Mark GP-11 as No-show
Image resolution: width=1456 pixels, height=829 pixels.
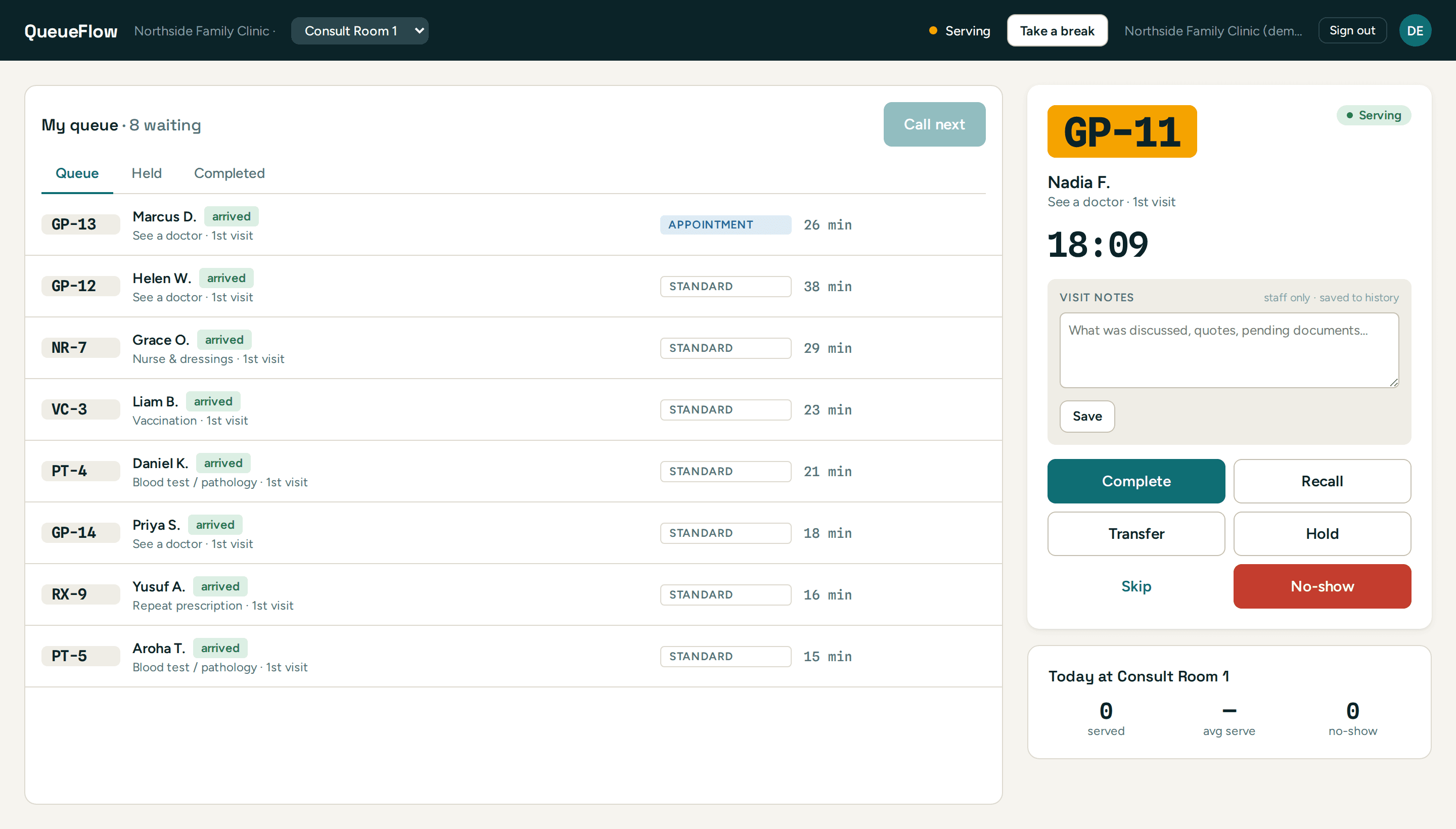point(1322,586)
